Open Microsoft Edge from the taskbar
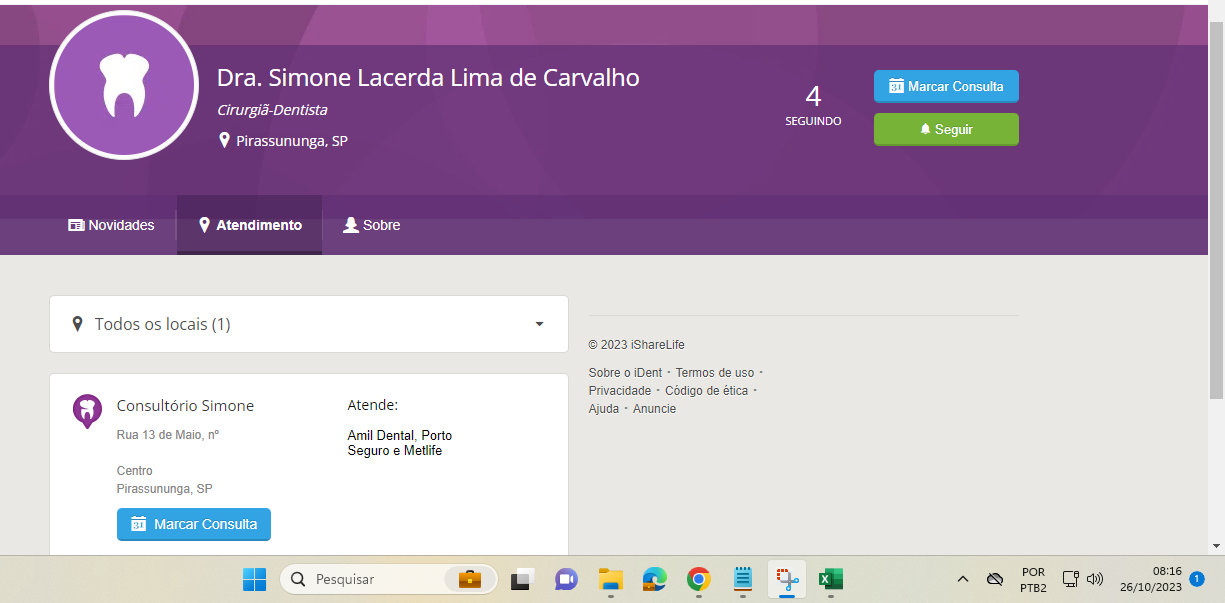1225x603 pixels. coord(654,579)
